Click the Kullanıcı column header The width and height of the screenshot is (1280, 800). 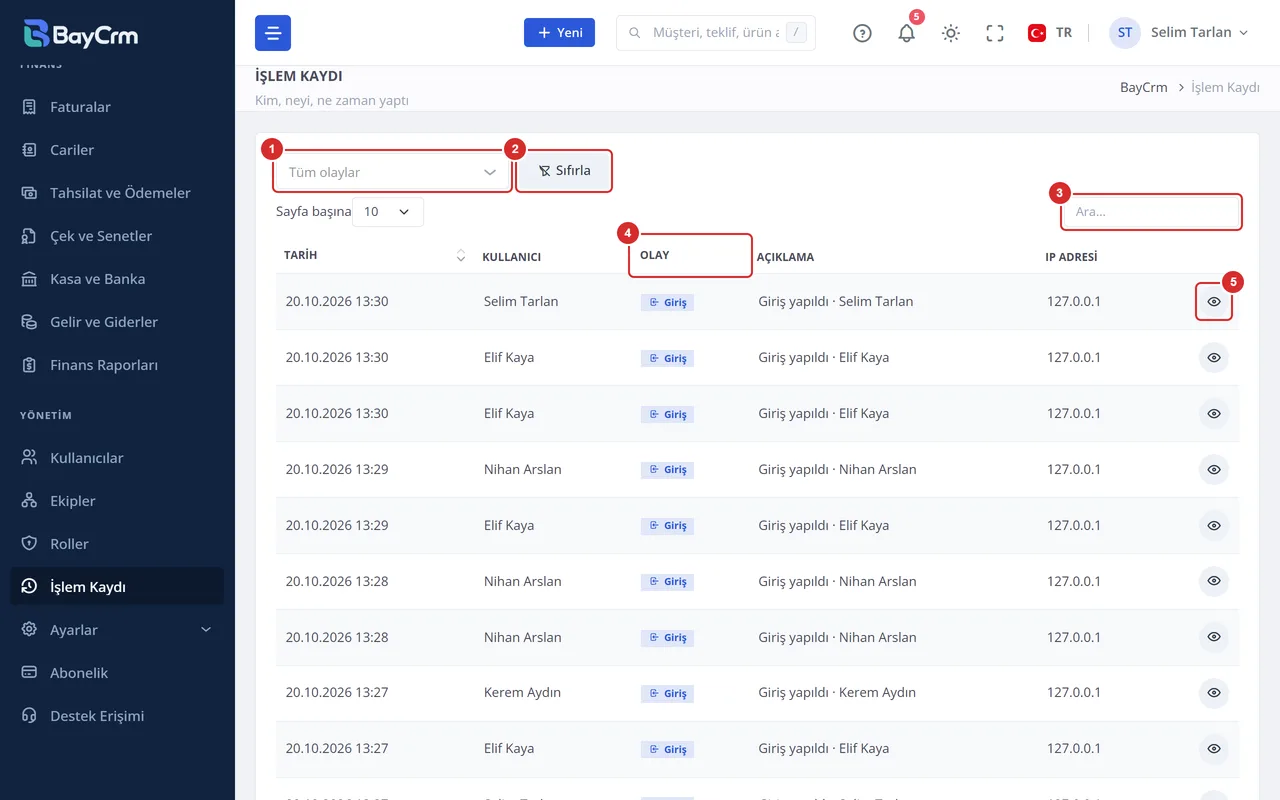pos(511,257)
